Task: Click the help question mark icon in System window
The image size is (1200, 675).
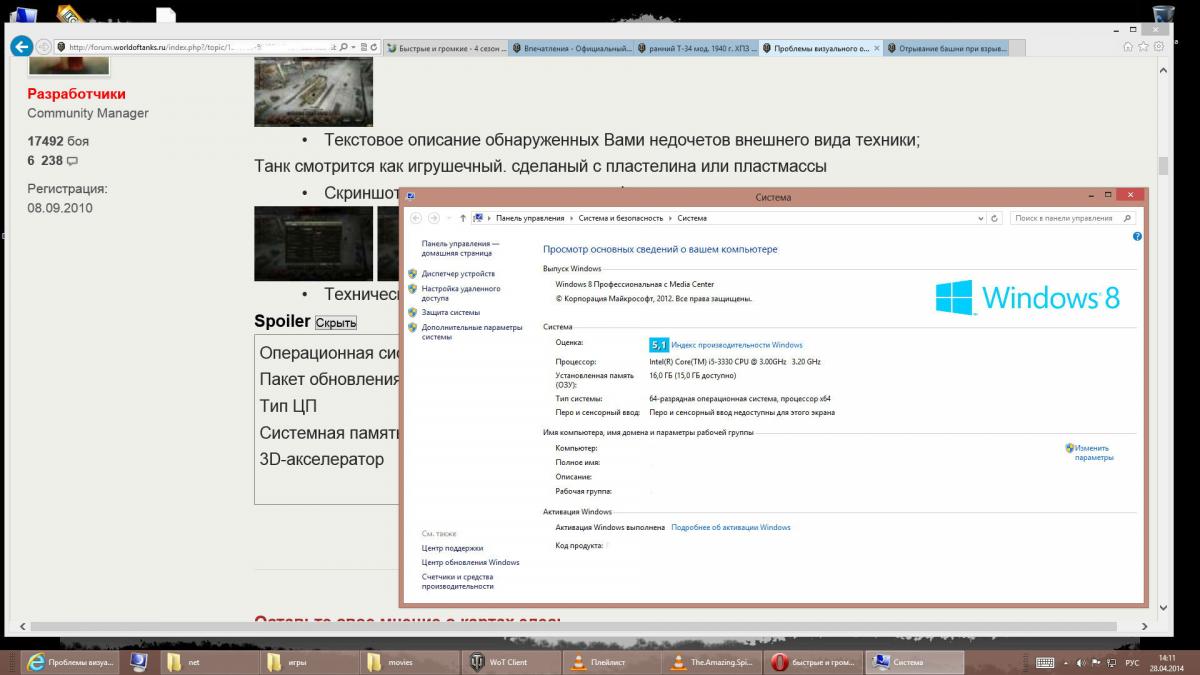Action: 1137,237
